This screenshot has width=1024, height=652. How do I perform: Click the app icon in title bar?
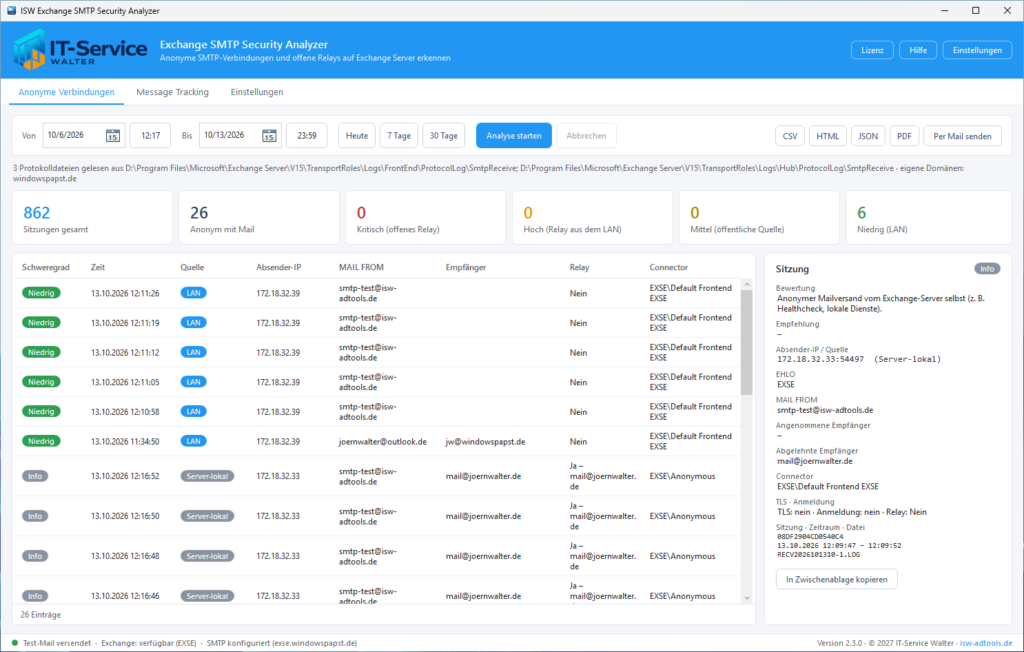(11, 10)
